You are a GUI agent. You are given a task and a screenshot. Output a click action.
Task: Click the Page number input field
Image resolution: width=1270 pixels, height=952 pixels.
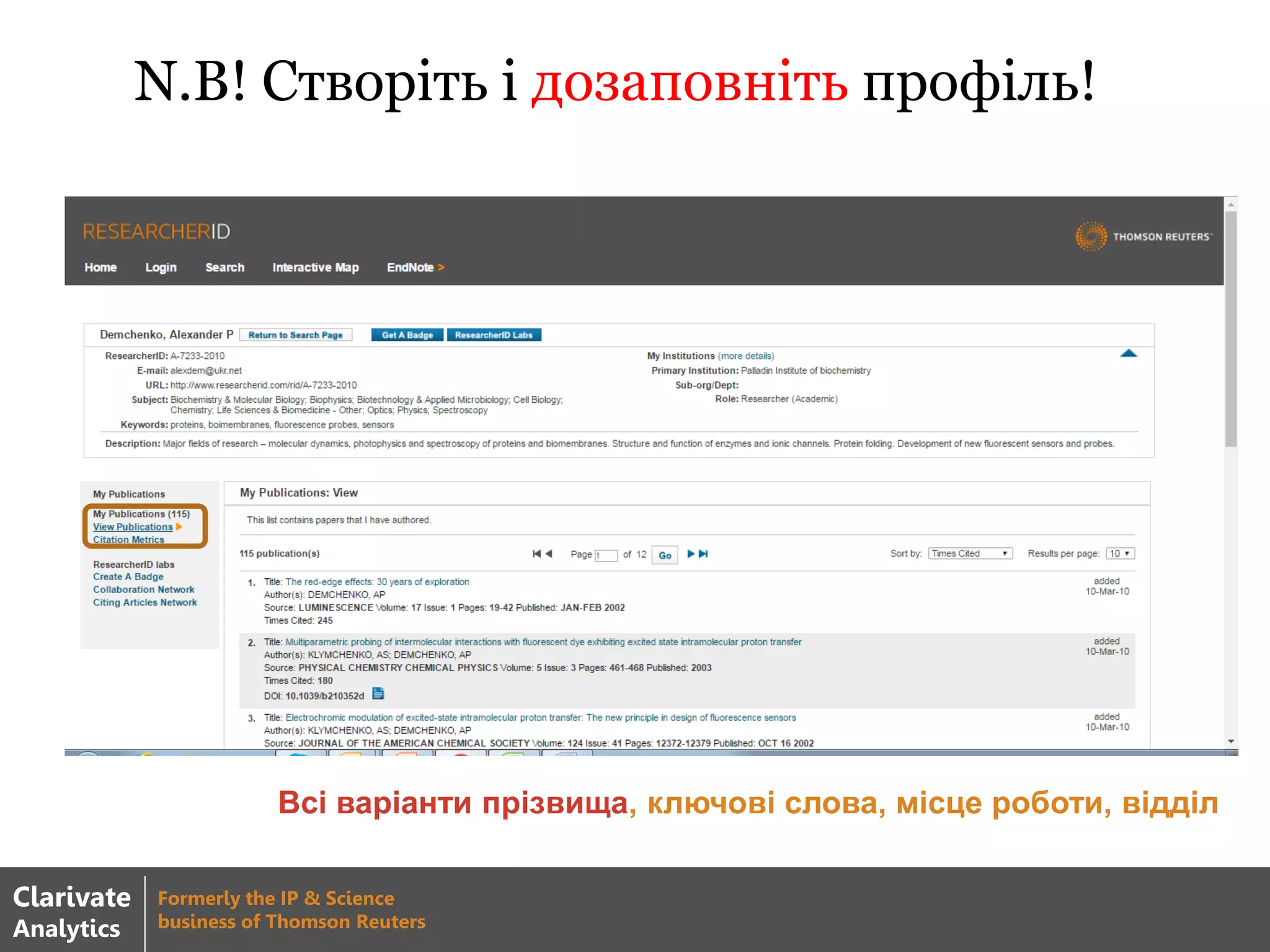pos(606,555)
